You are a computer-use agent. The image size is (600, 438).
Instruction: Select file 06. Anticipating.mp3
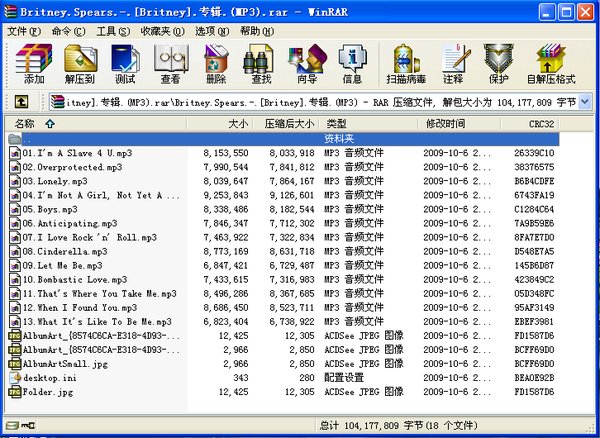point(70,223)
